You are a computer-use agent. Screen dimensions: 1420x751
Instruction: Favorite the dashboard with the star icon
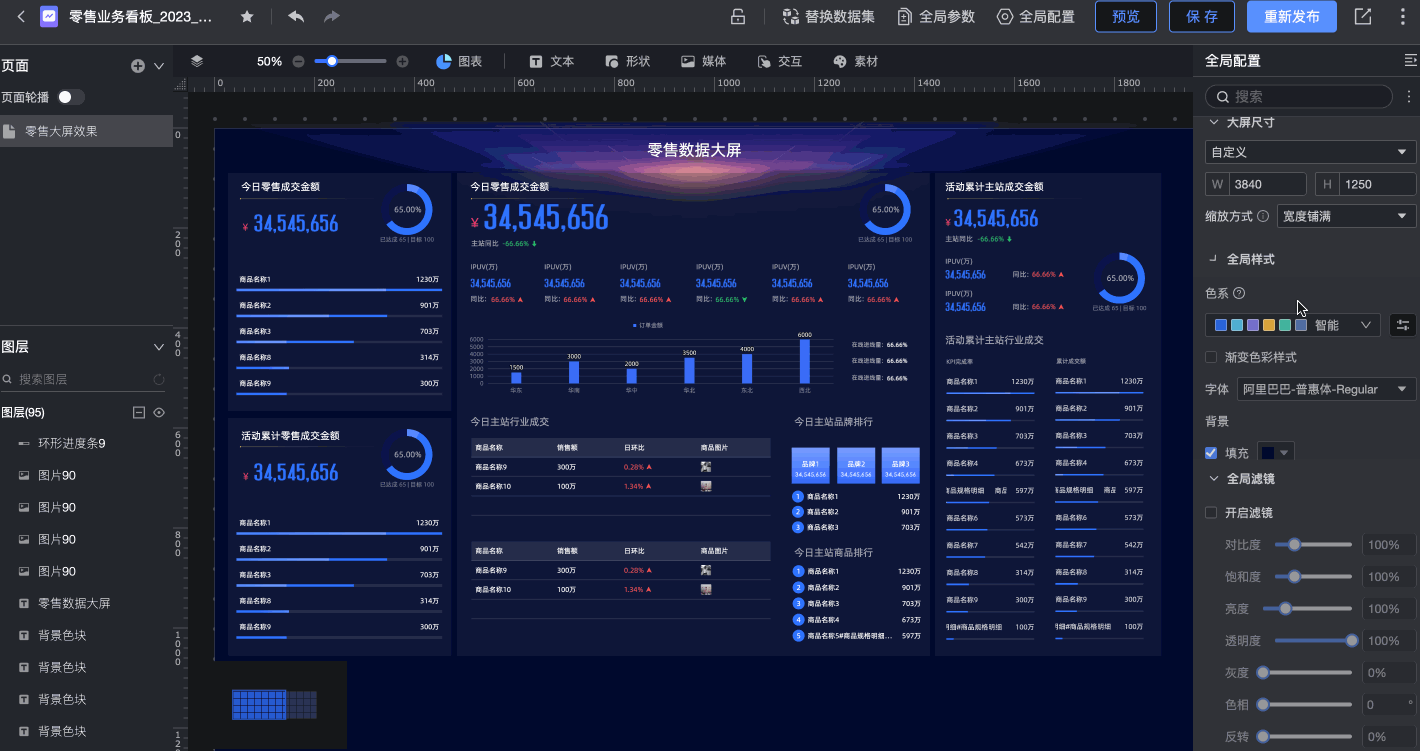click(247, 17)
